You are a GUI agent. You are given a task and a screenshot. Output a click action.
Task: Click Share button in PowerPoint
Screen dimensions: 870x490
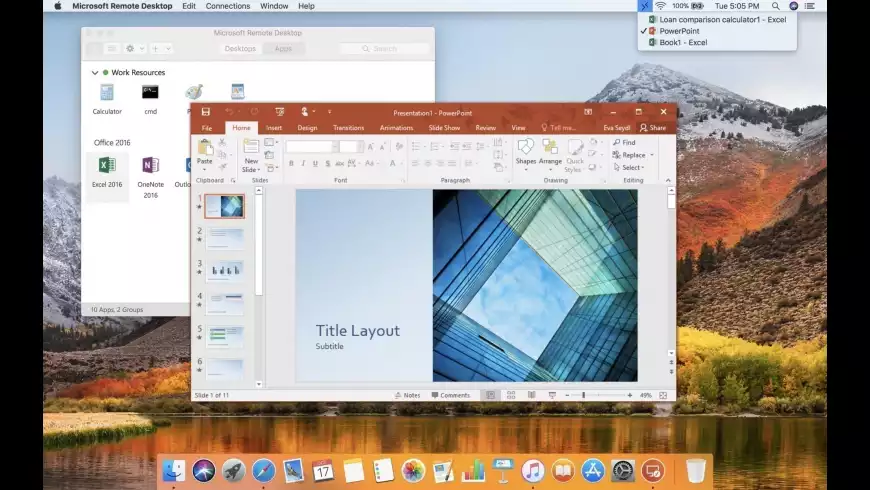653,128
